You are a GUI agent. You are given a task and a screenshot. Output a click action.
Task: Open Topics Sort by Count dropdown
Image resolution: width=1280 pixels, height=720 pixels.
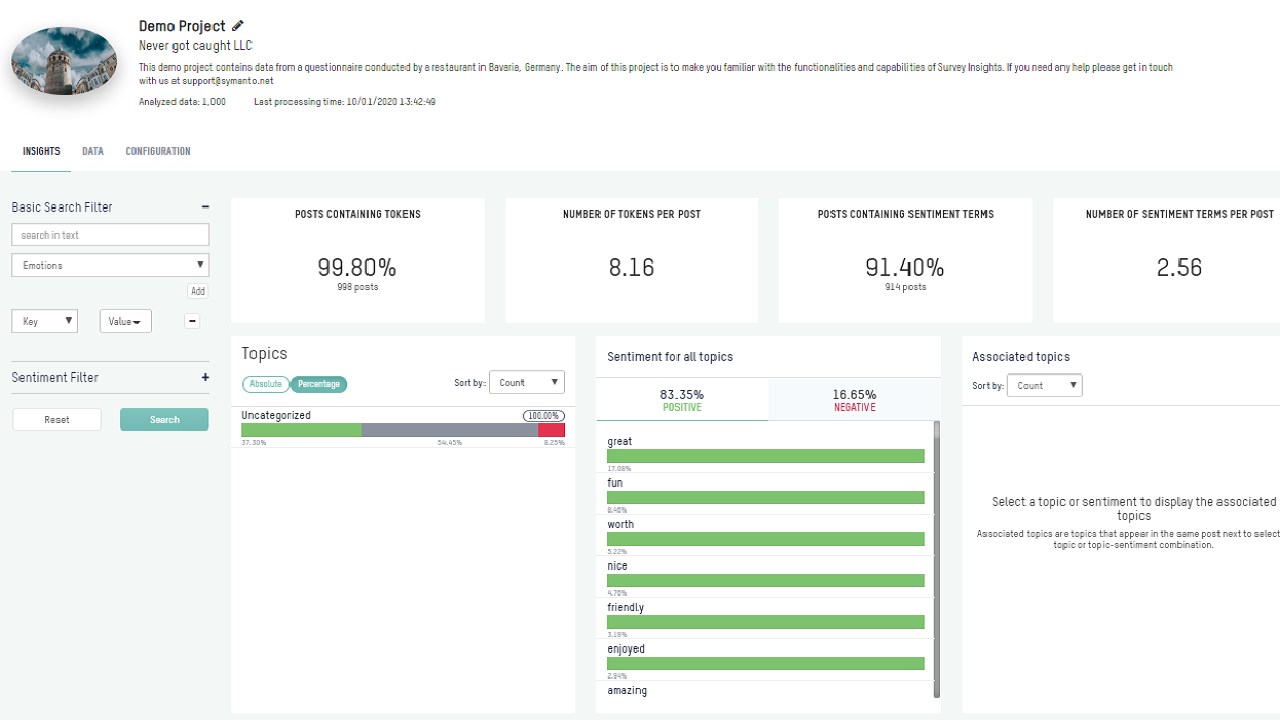click(527, 382)
